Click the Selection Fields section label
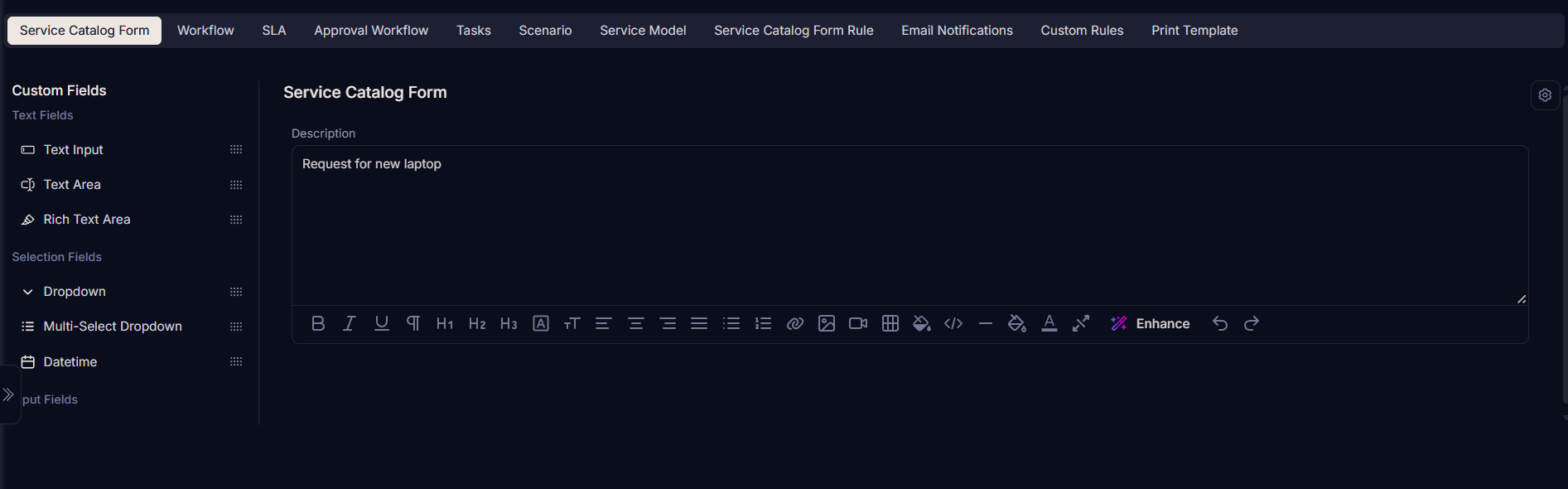The width and height of the screenshot is (1568, 489). 56,257
